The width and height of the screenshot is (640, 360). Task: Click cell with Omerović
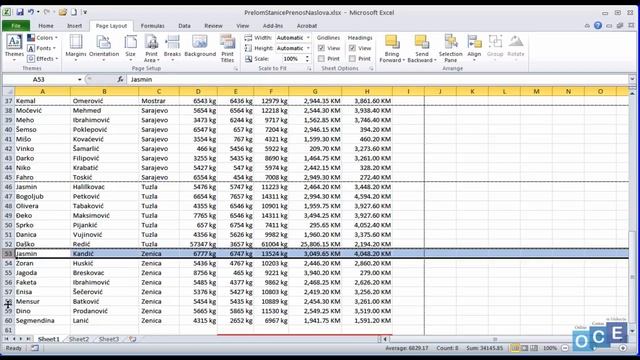(104, 101)
